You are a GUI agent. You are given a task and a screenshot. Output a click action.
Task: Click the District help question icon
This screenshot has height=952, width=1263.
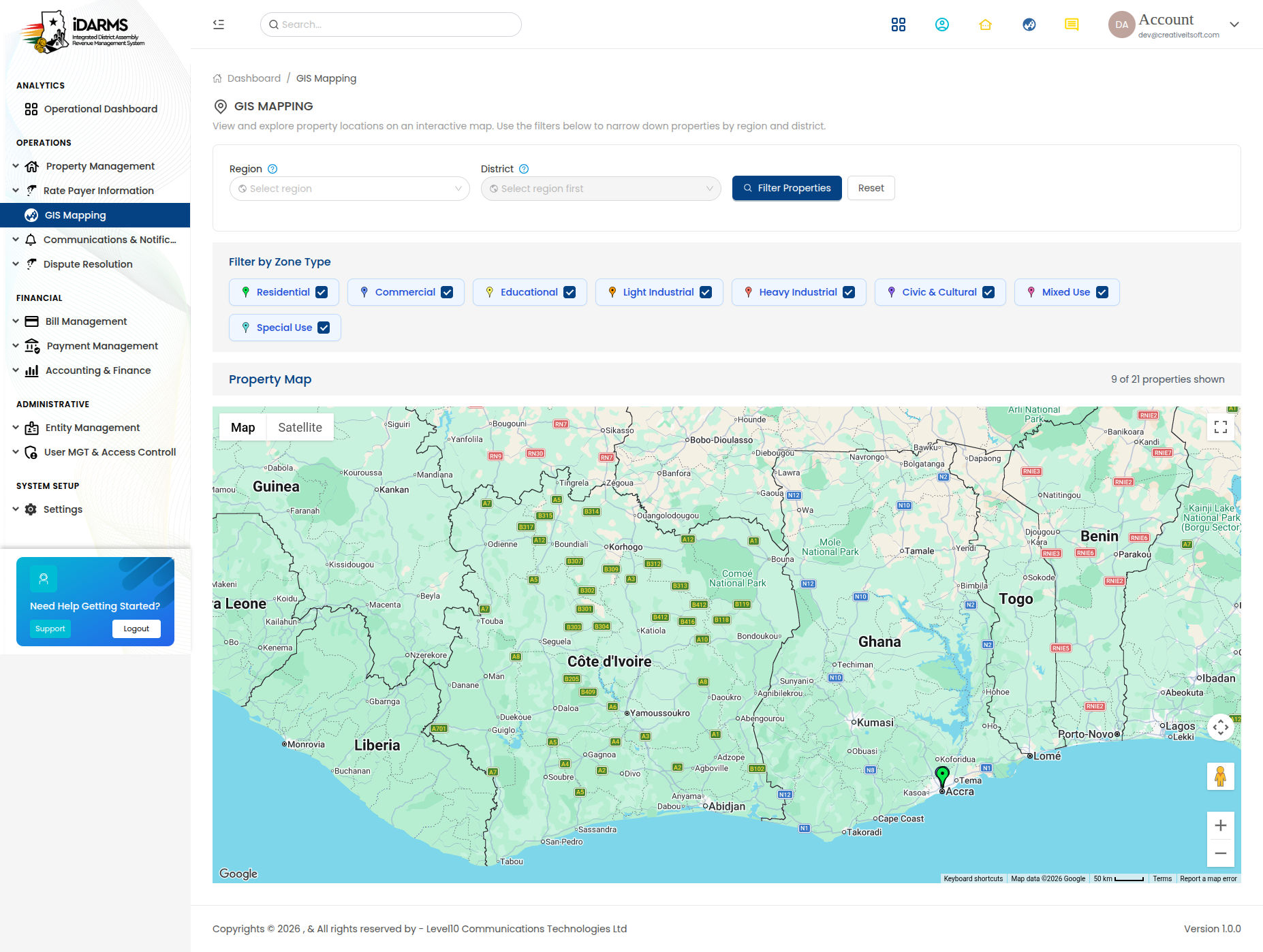point(524,169)
